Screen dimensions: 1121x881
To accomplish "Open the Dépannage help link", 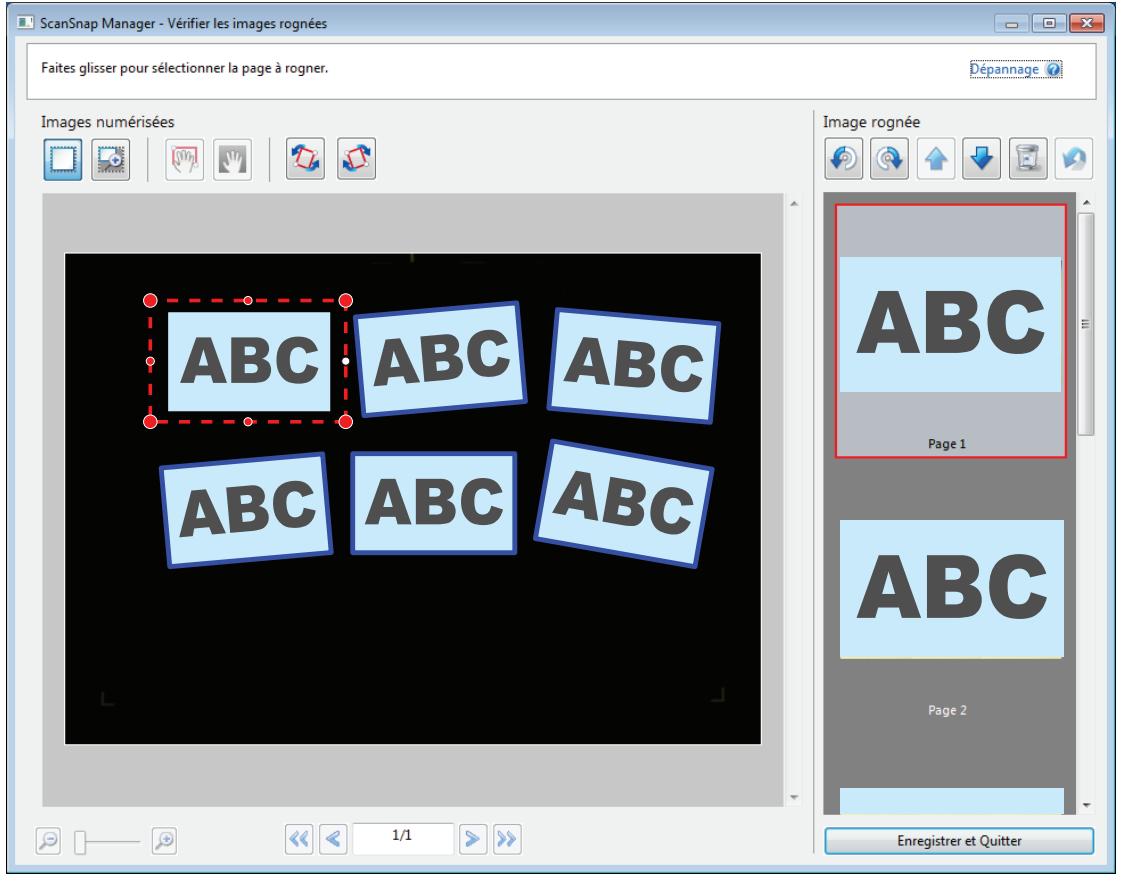I will 1014,69.
